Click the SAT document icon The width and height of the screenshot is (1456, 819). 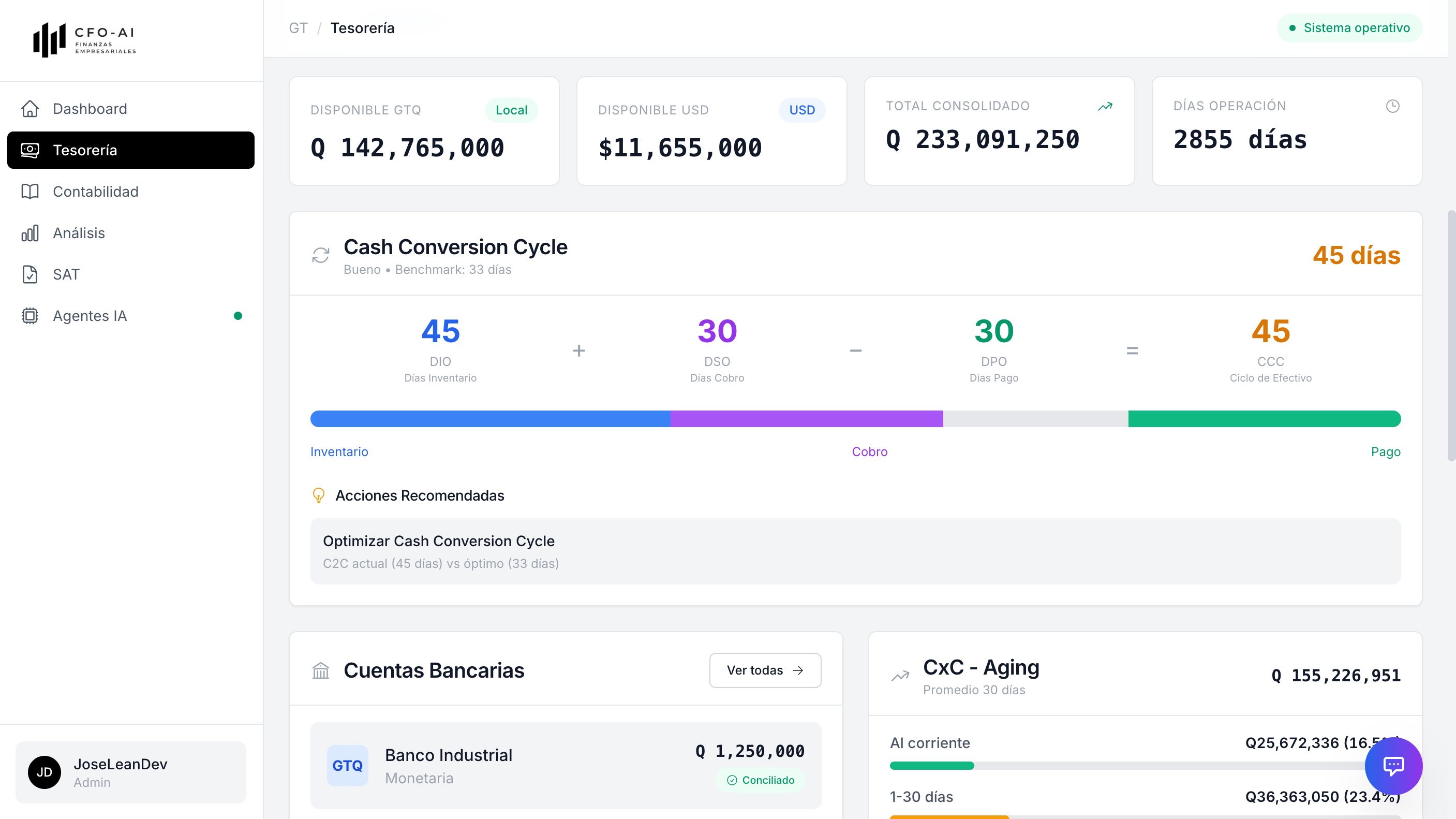pos(30,274)
